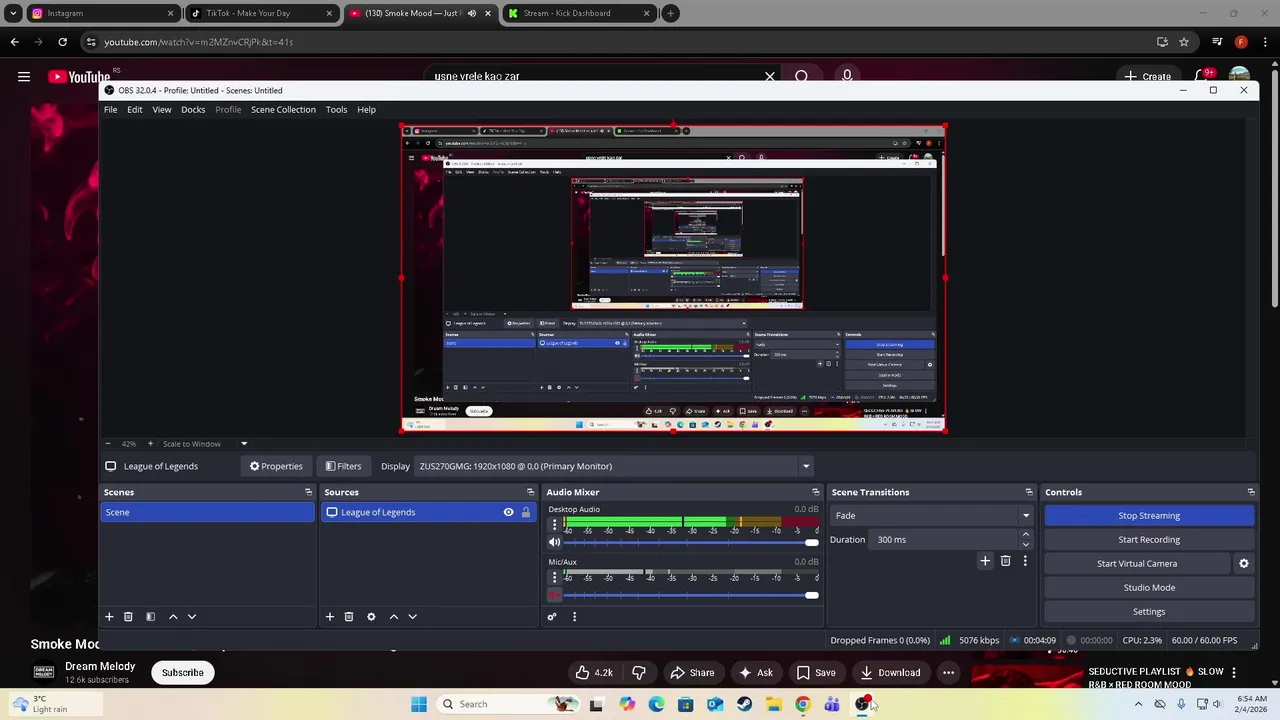Image resolution: width=1280 pixels, height=720 pixels.
Task: Open Chrome tab search dropdown
Action: [x=13, y=13]
